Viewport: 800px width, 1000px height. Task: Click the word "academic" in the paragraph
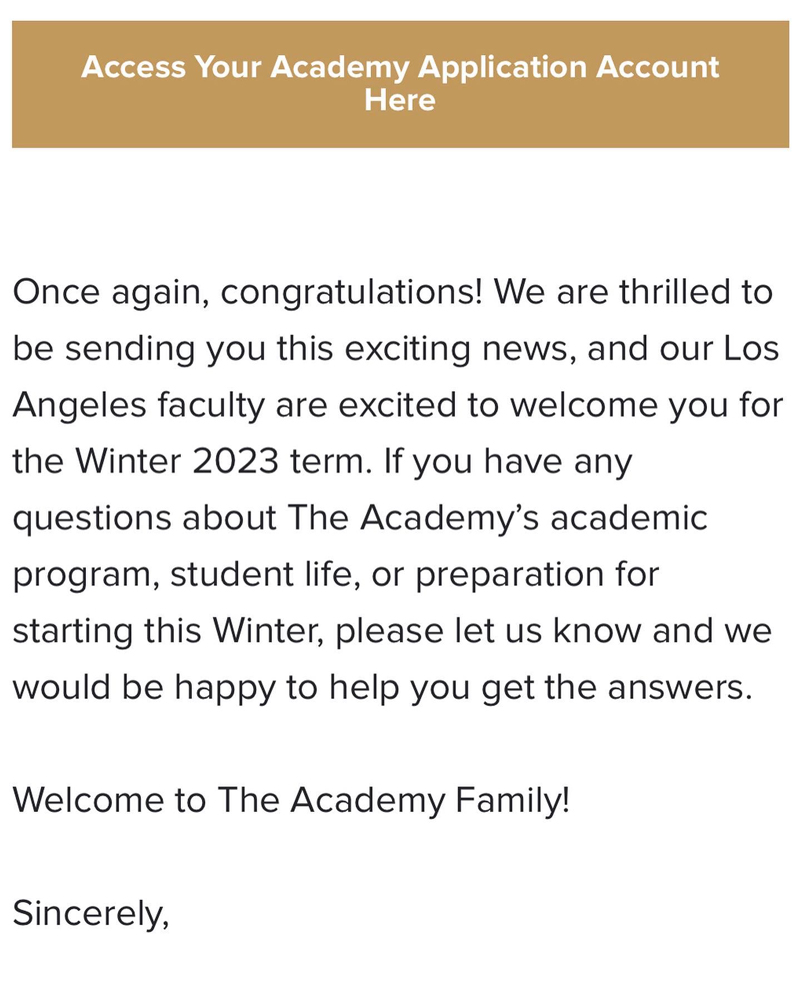[x=629, y=518]
